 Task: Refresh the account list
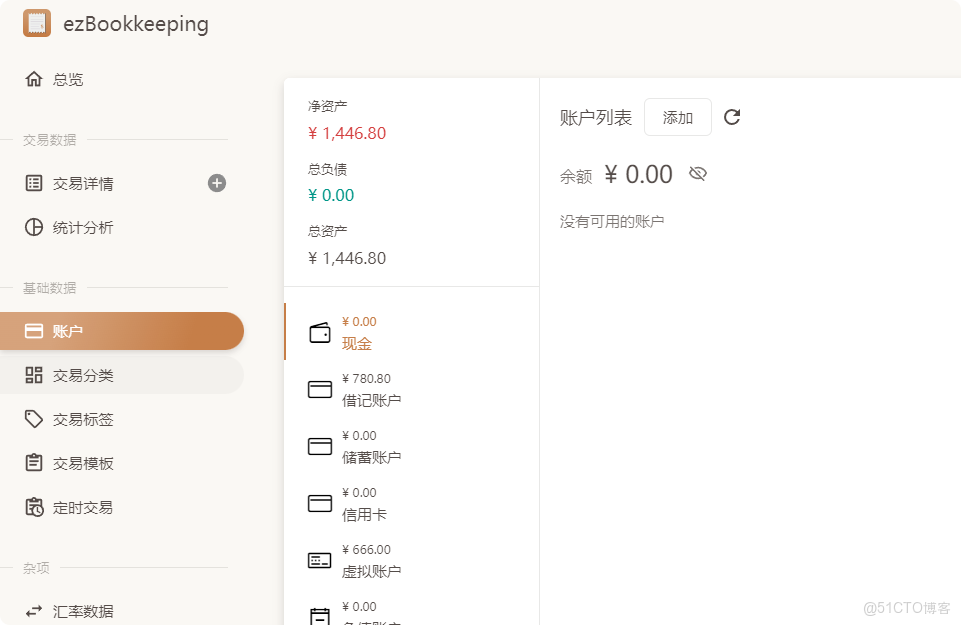[732, 117]
